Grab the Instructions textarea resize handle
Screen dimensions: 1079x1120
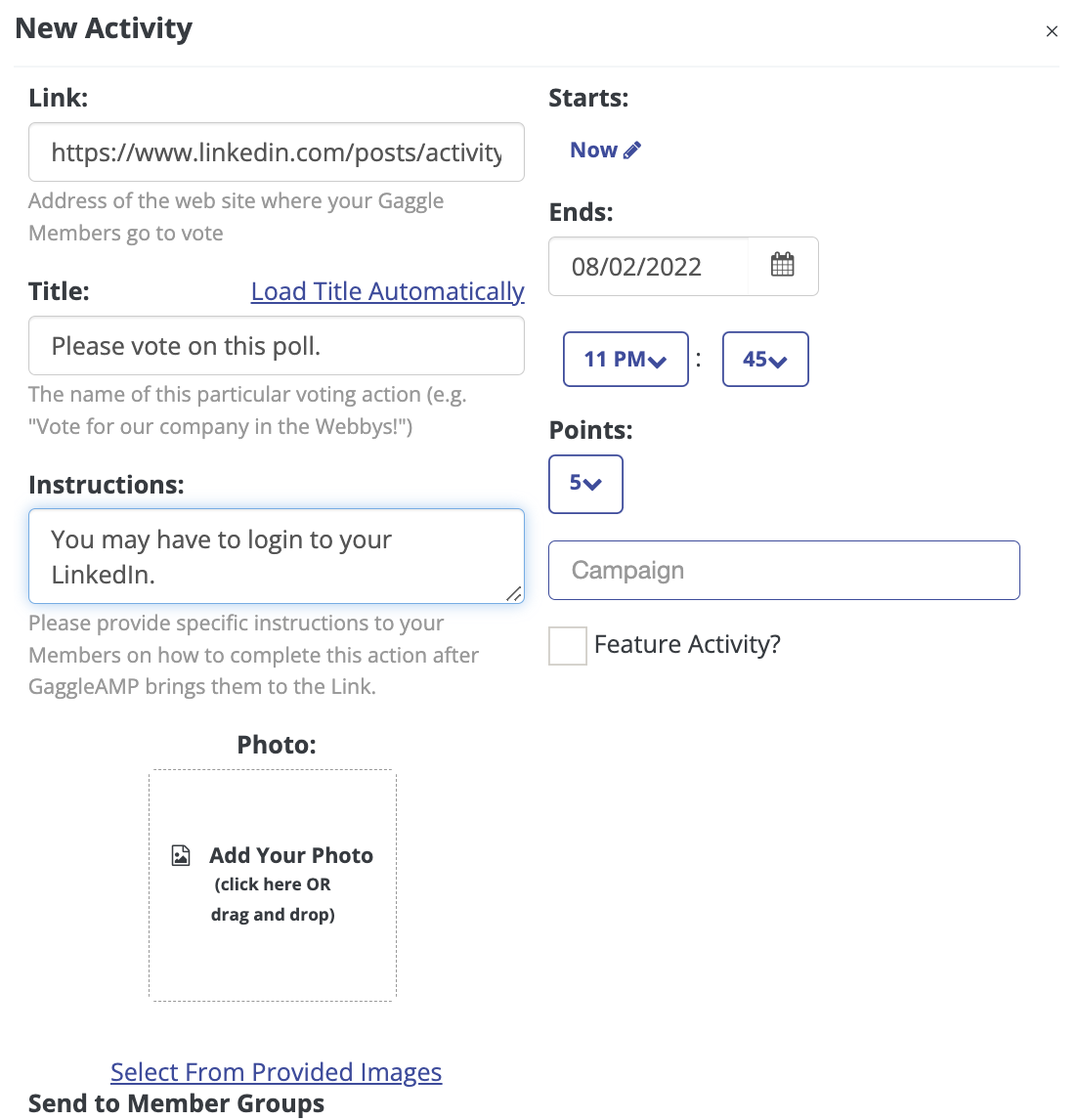pos(513,593)
